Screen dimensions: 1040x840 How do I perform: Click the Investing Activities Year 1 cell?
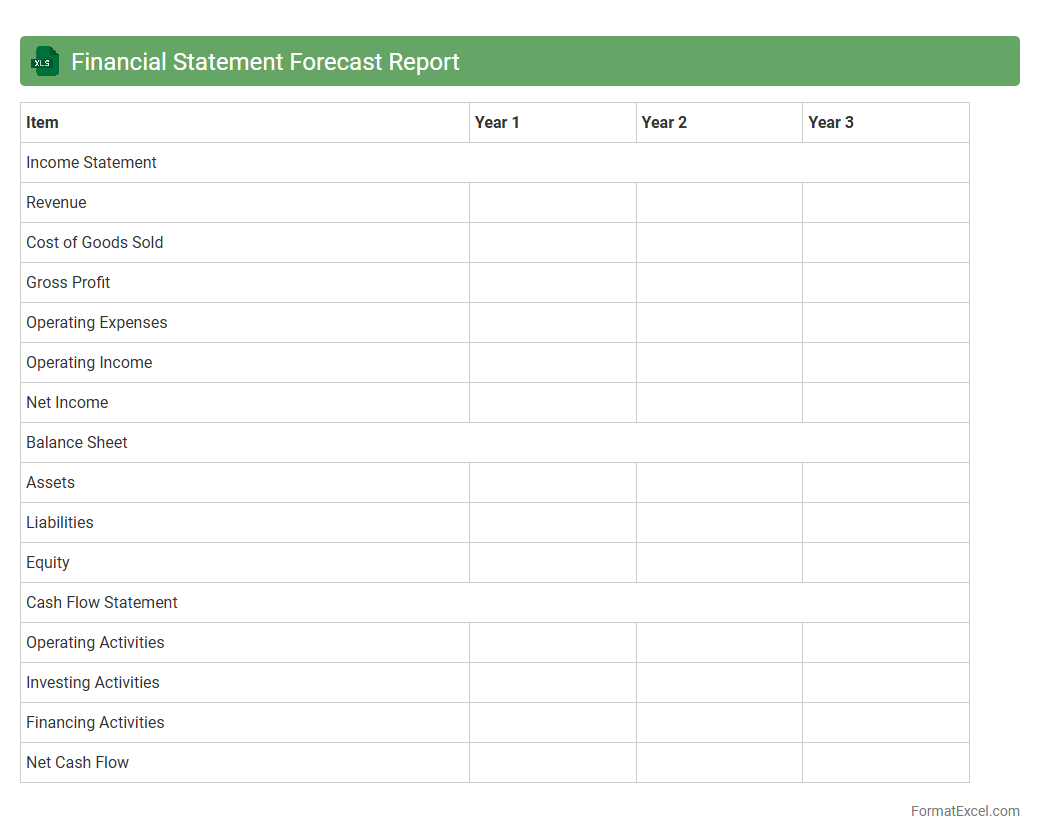coord(552,682)
